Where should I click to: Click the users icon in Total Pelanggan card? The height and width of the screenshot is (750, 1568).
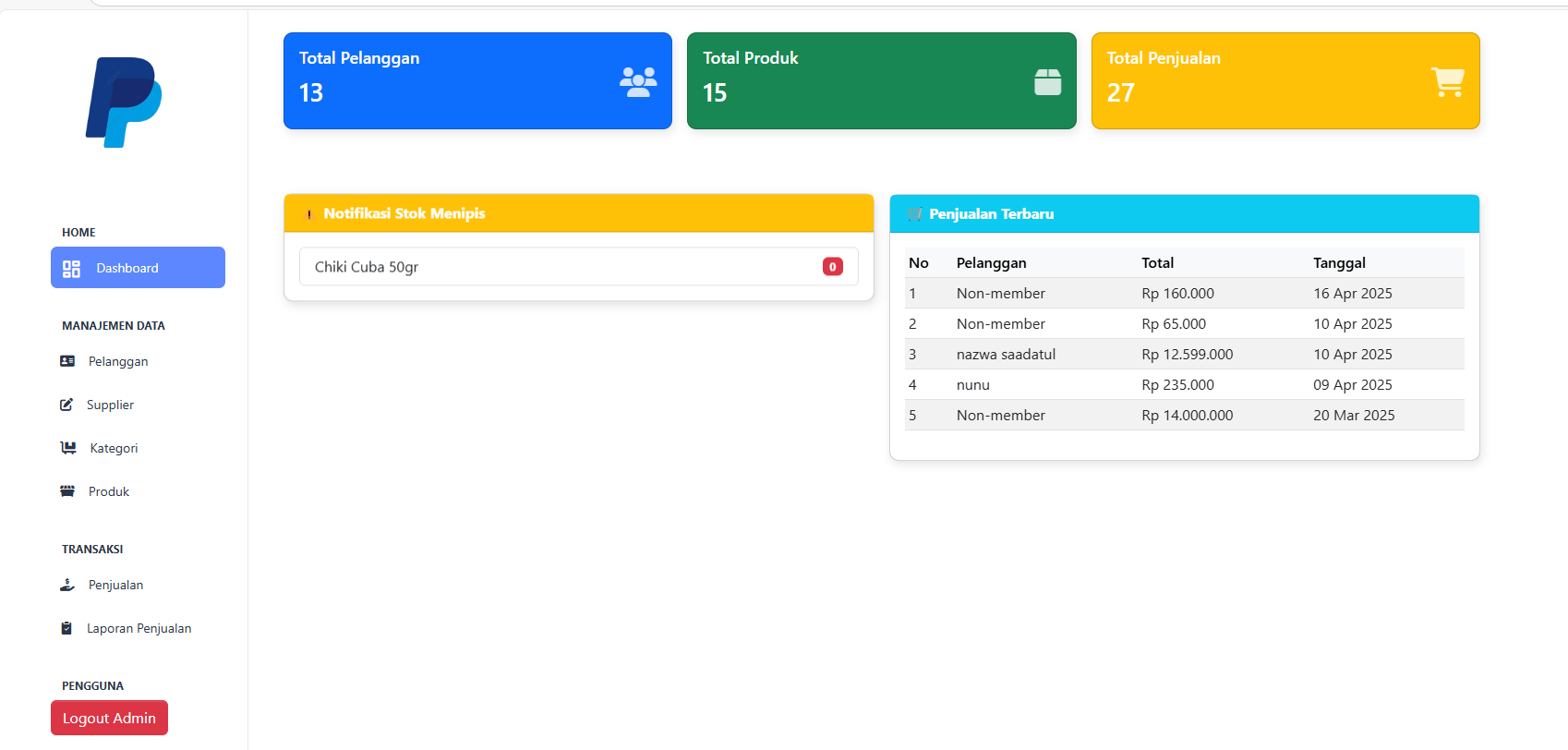tap(638, 82)
